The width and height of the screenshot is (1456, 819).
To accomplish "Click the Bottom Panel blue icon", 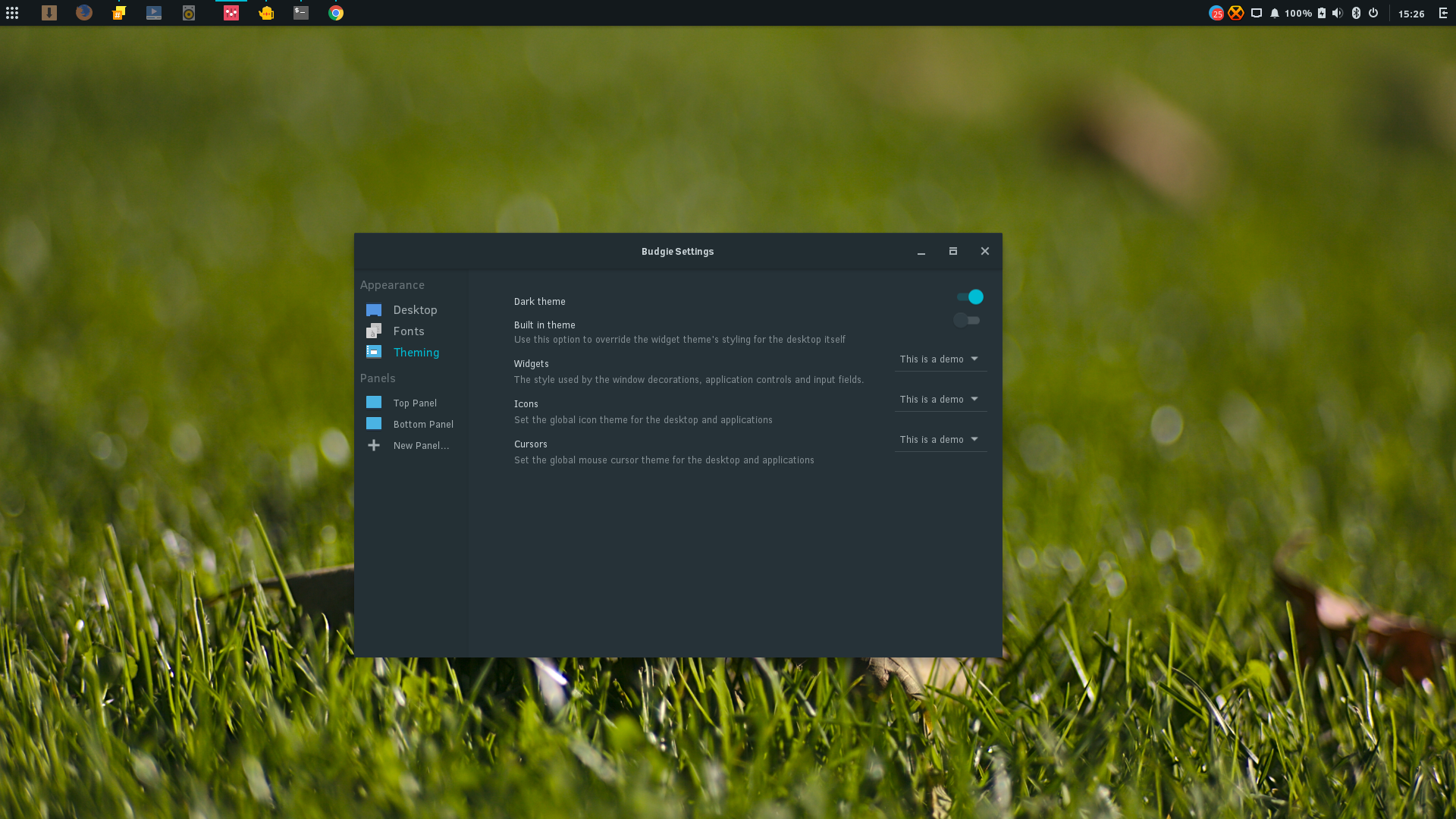I will [x=374, y=424].
